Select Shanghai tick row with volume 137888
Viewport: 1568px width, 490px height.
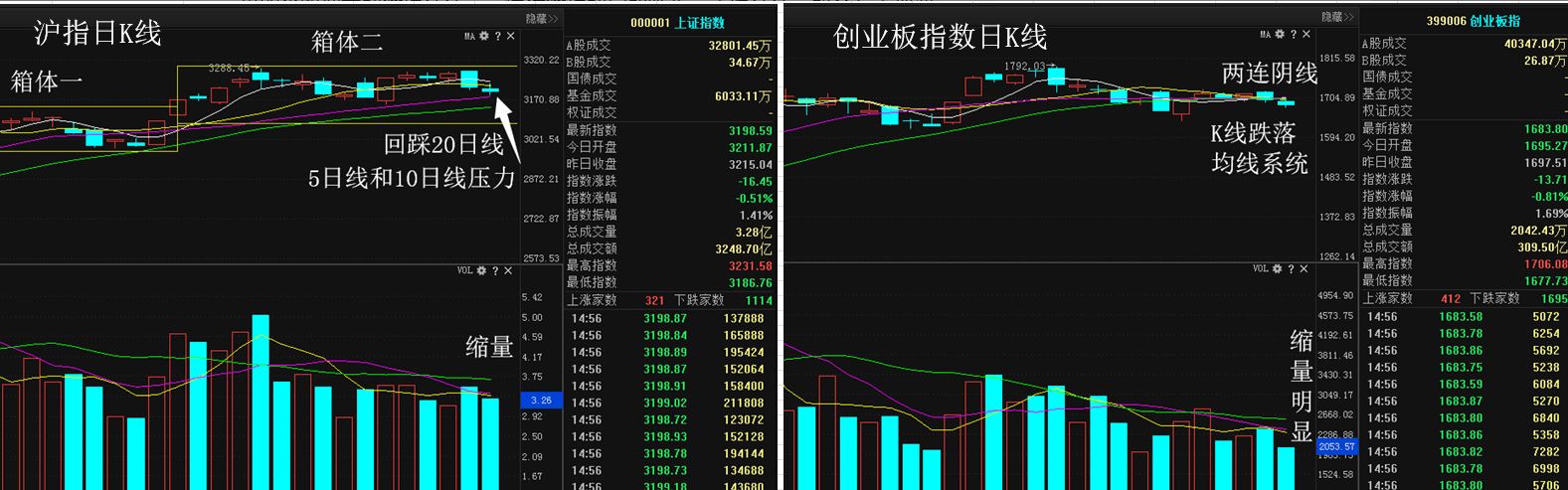(669, 319)
